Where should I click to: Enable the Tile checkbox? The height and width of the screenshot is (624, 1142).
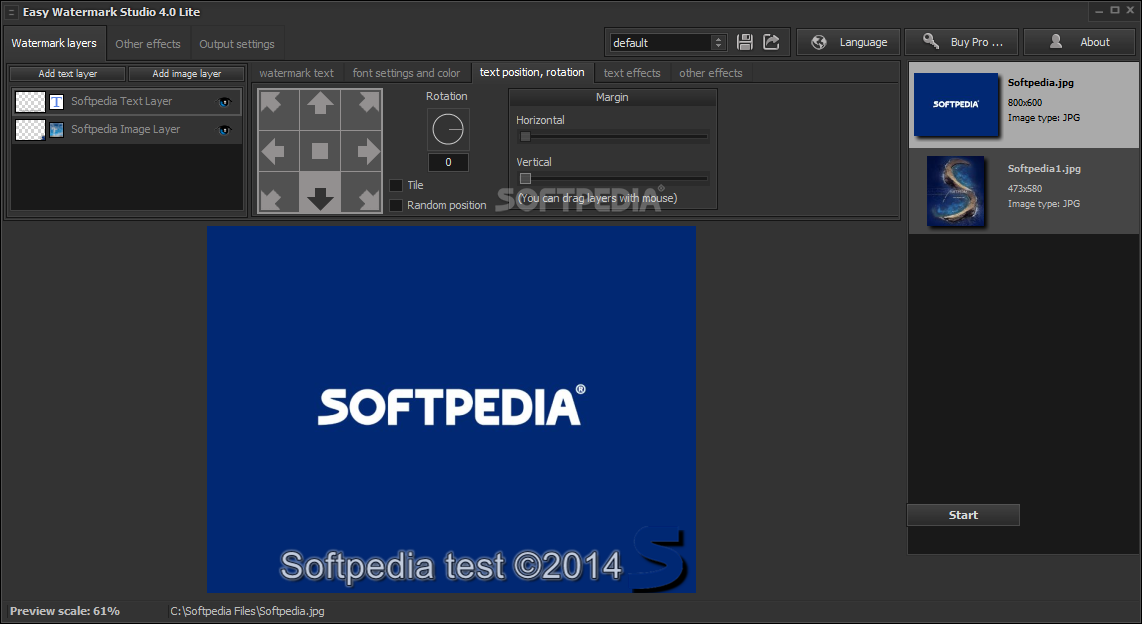pyautogui.click(x=396, y=185)
